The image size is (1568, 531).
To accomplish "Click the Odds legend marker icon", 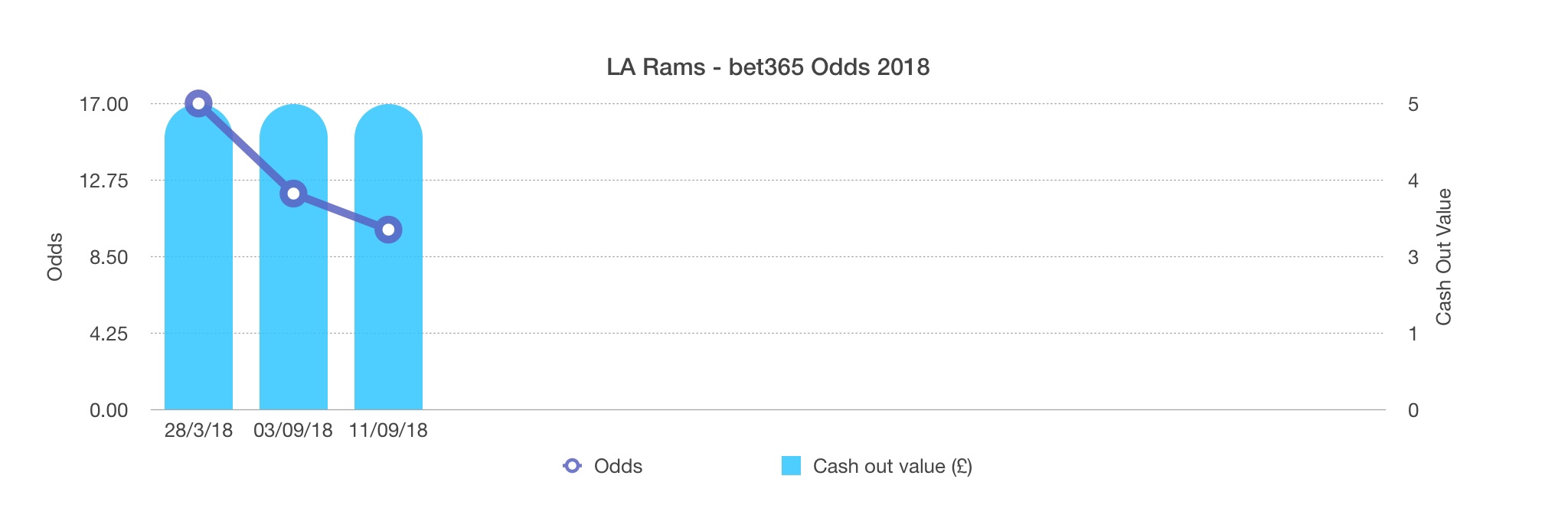I will tap(572, 466).
